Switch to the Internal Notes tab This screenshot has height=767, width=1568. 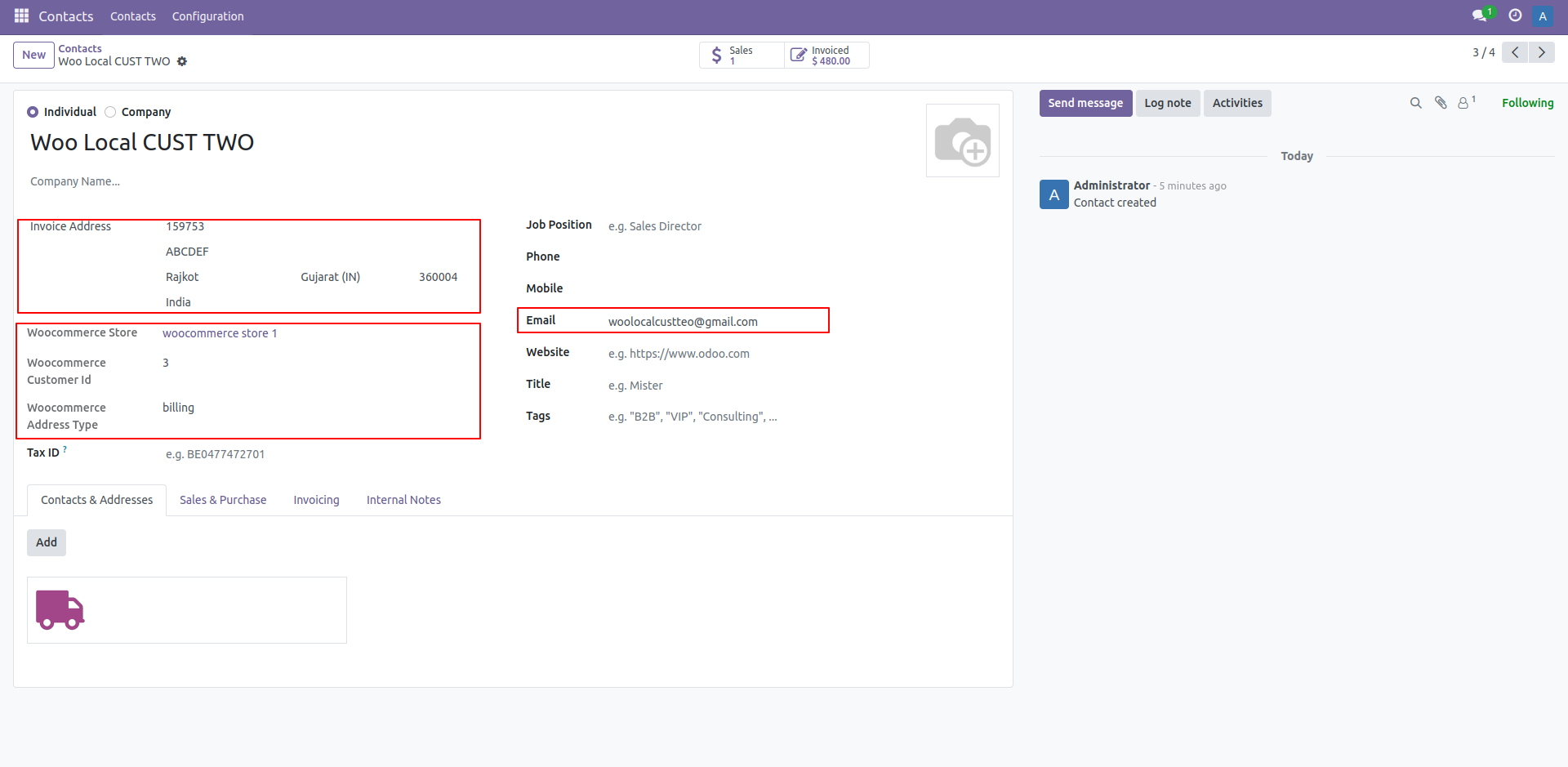point(403,500)
